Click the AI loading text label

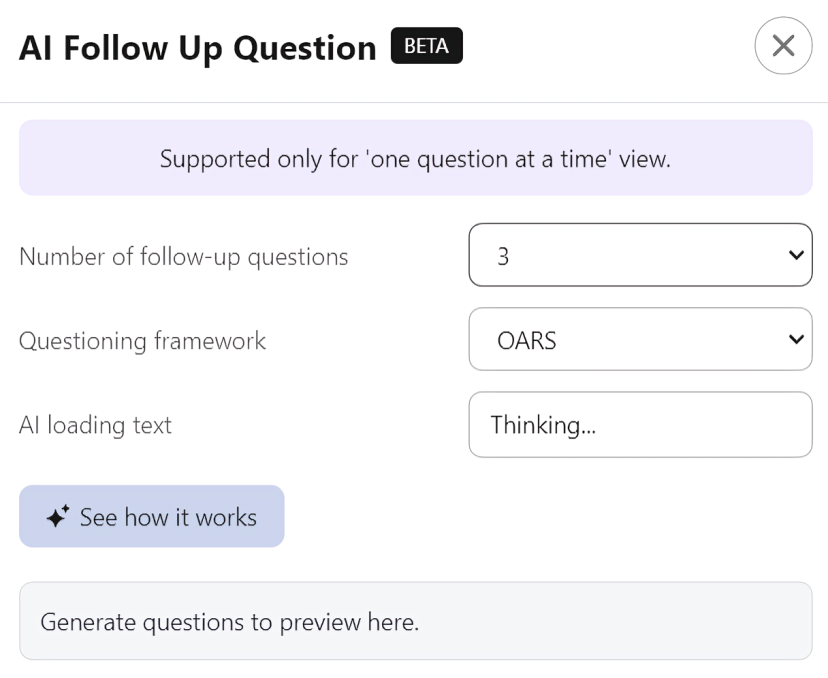tap(96, 425)
